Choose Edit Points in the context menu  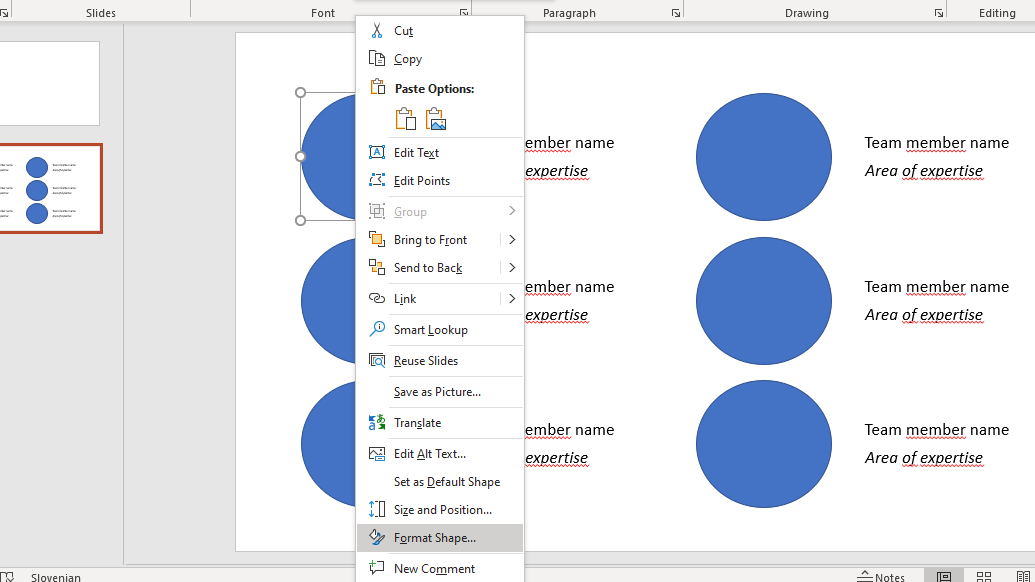click(x=440, y=180)
